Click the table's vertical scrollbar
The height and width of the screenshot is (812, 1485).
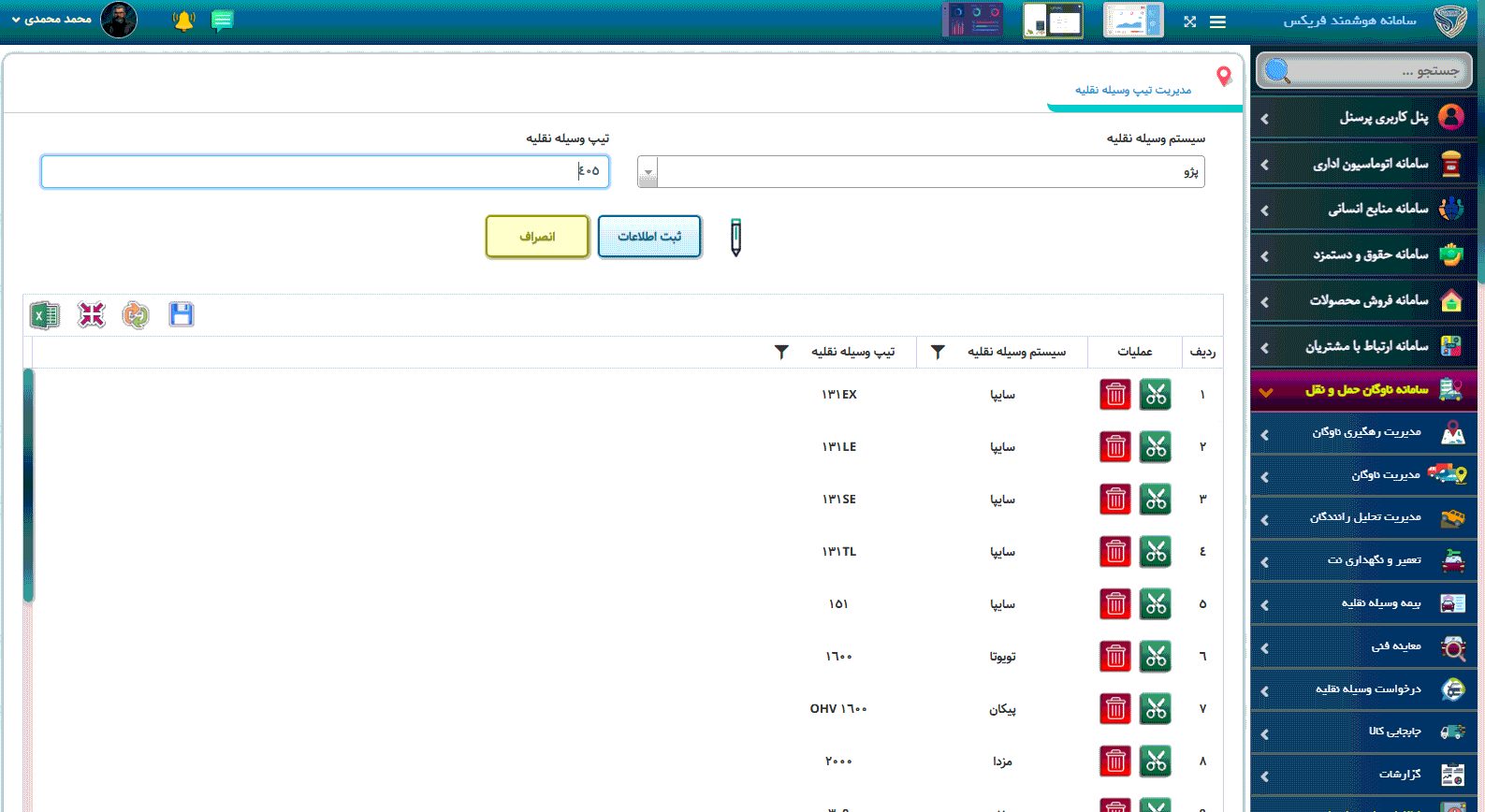pyautogui.click(x=28, y=486)
